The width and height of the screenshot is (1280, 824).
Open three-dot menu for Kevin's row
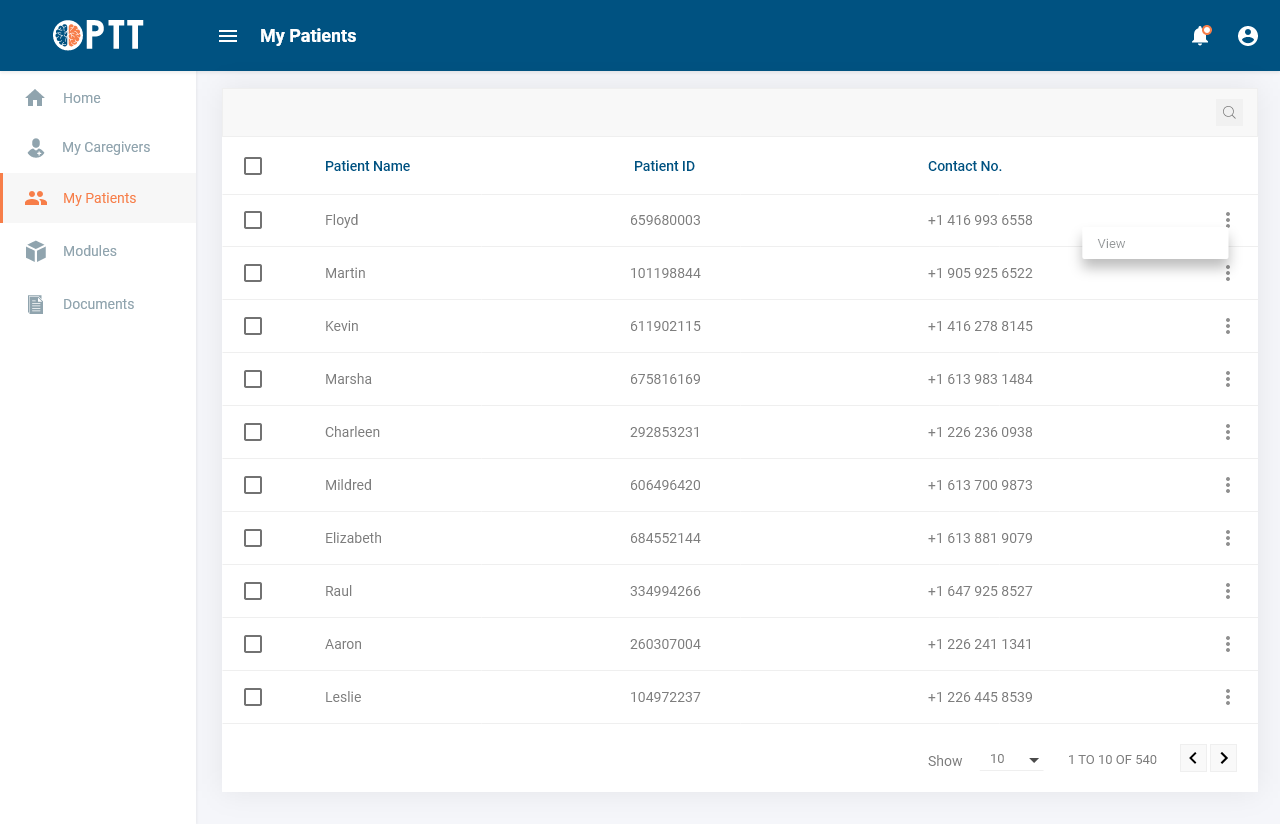pos(1228,326)
